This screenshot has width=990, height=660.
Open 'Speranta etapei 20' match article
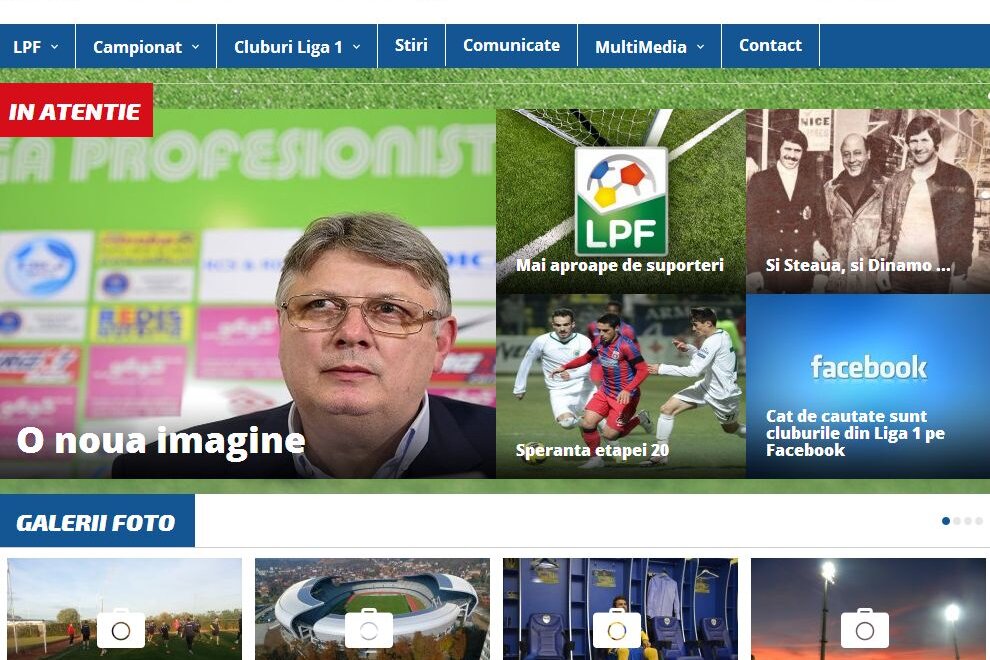click(x=592, y=450)
